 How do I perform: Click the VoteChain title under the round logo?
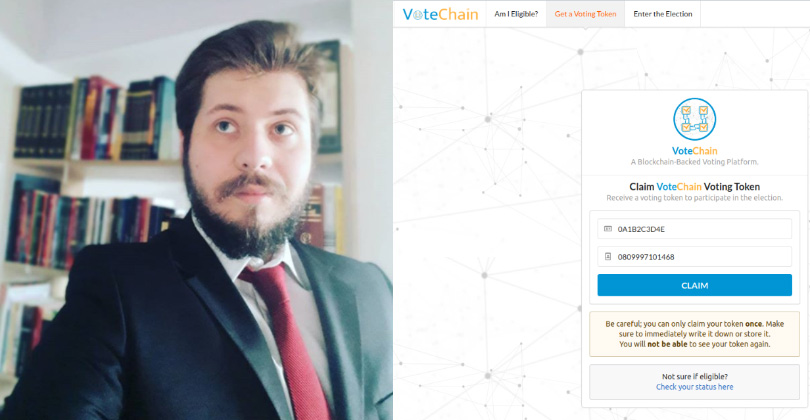click(694, 151)
